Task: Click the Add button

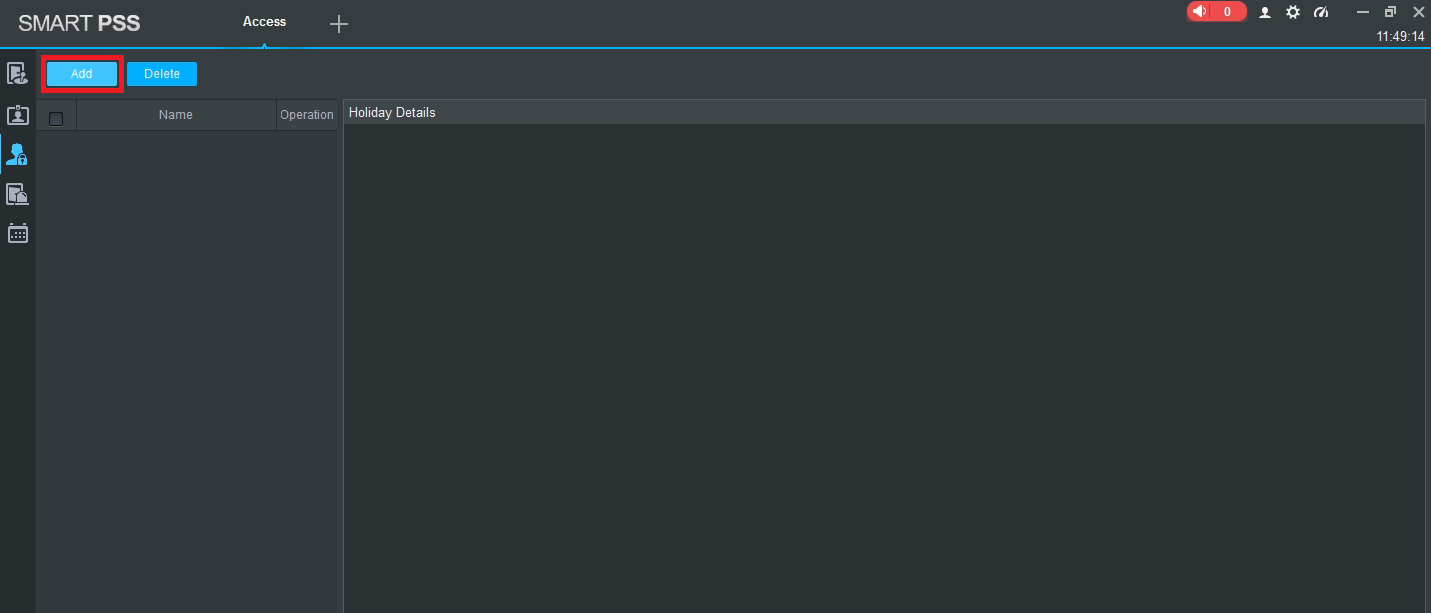Action: click(82, 74)
